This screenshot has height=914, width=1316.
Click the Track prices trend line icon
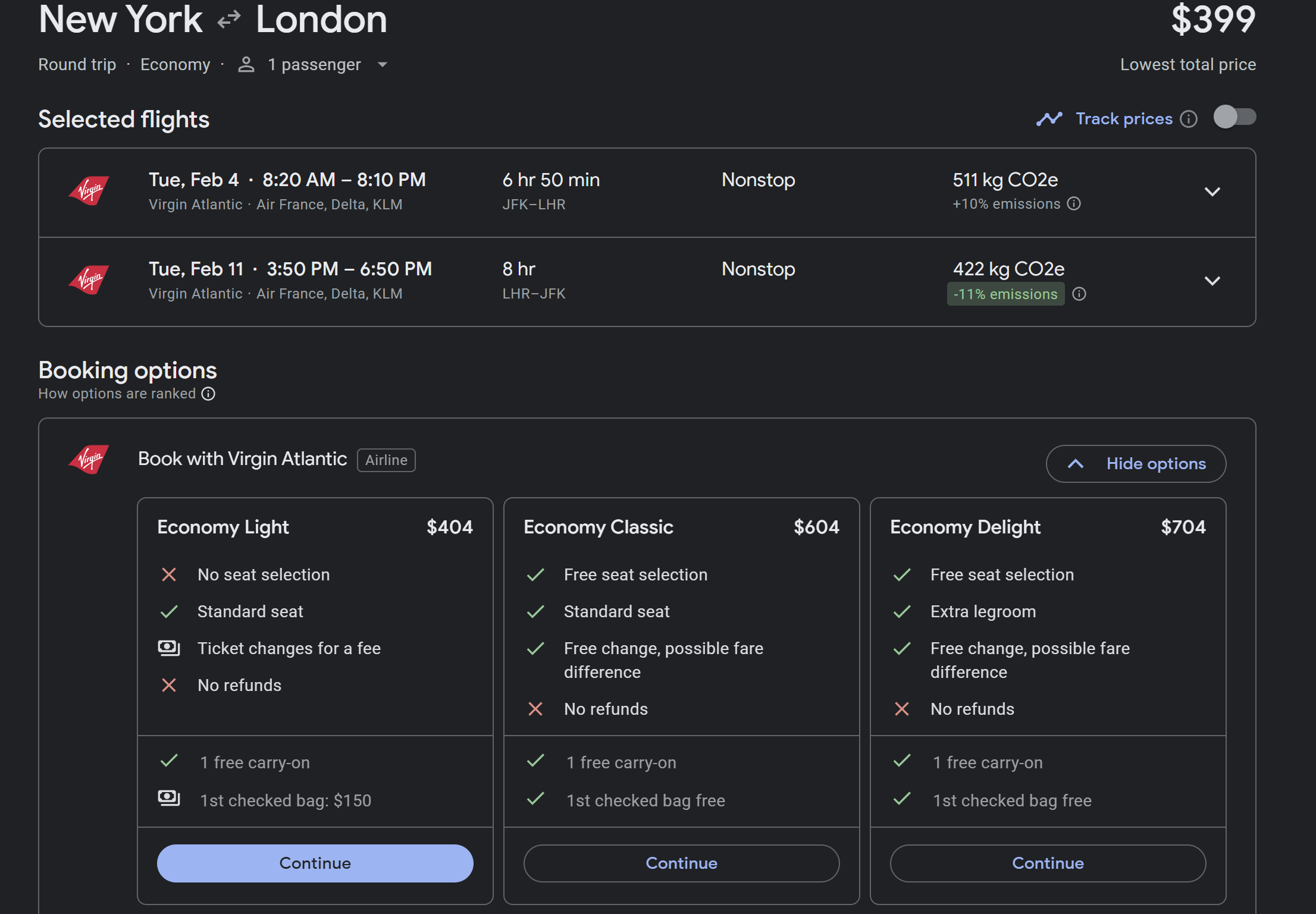pos(1049,119)
